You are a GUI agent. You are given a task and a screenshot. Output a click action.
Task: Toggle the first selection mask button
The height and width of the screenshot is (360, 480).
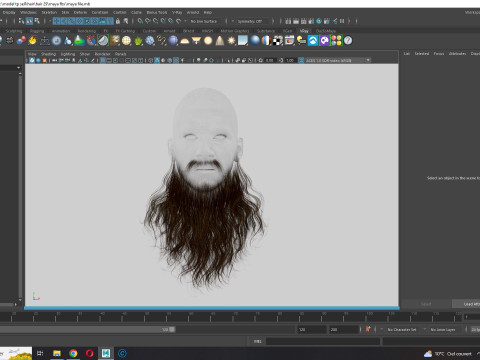(x=56, y=21)
